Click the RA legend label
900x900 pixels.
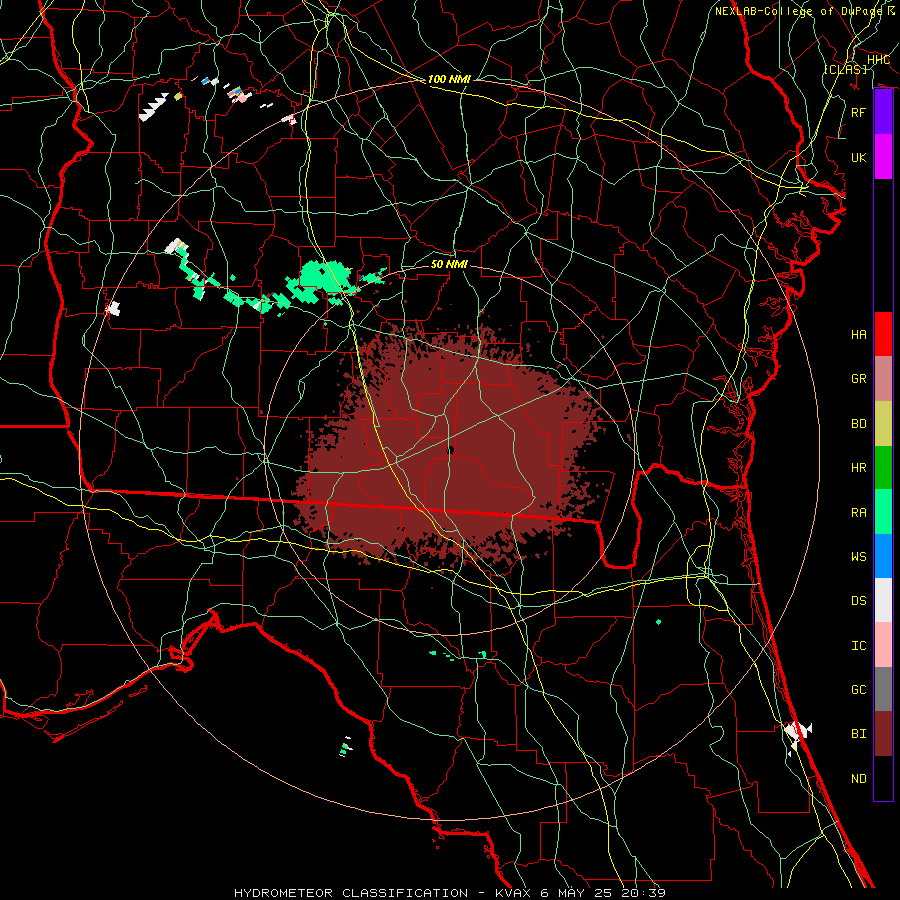(859, 512)
